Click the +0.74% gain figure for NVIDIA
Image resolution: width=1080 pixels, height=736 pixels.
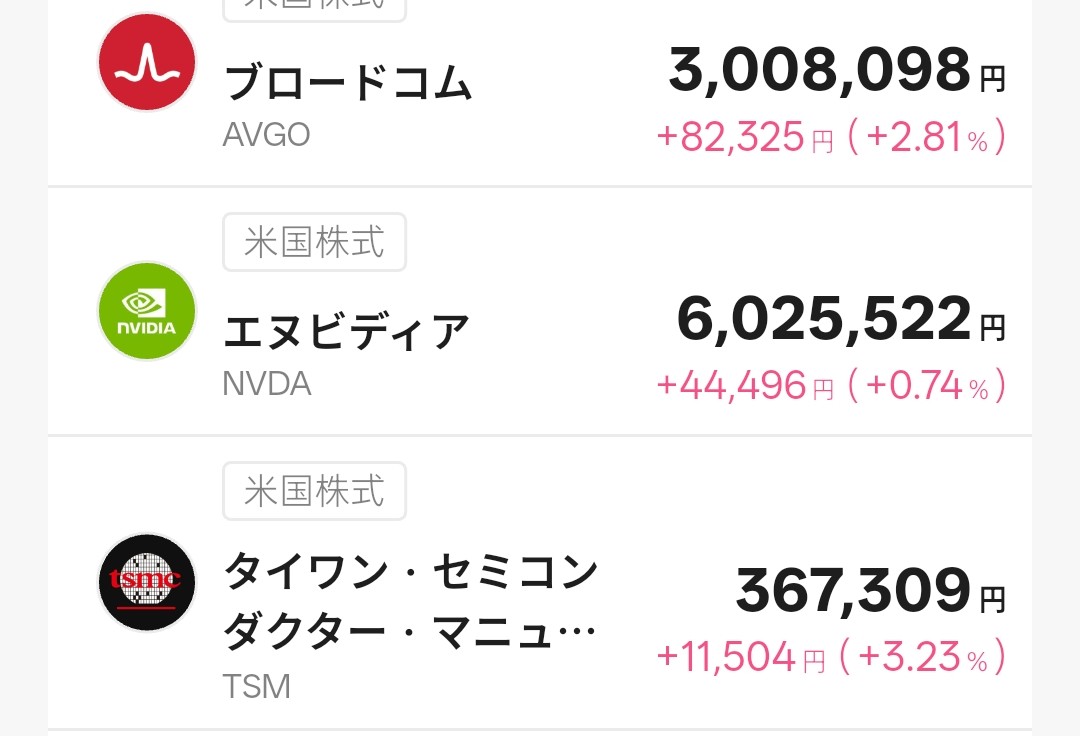tap(930, 384)
